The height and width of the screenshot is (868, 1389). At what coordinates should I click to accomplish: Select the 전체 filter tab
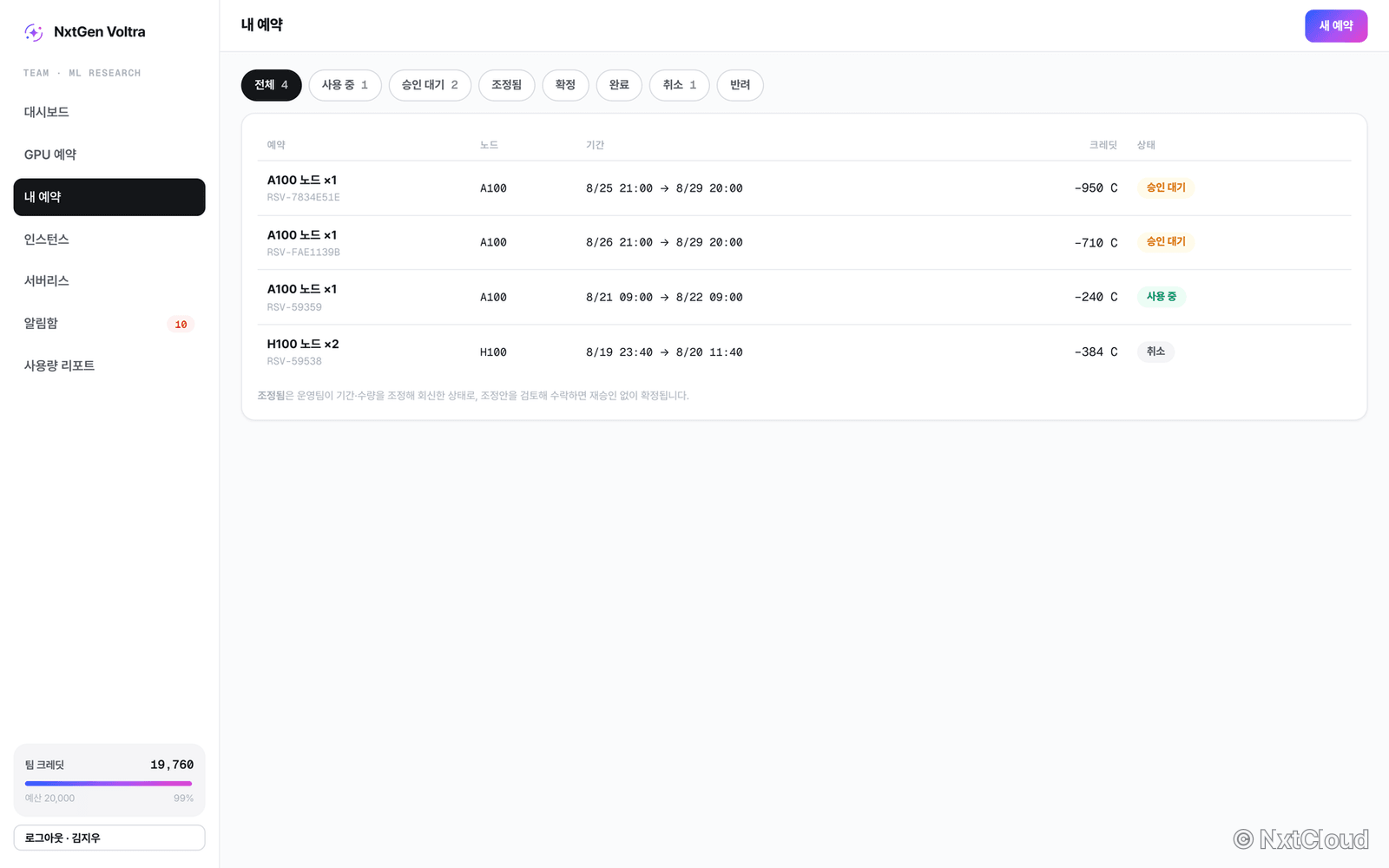[x=271, y=85]
